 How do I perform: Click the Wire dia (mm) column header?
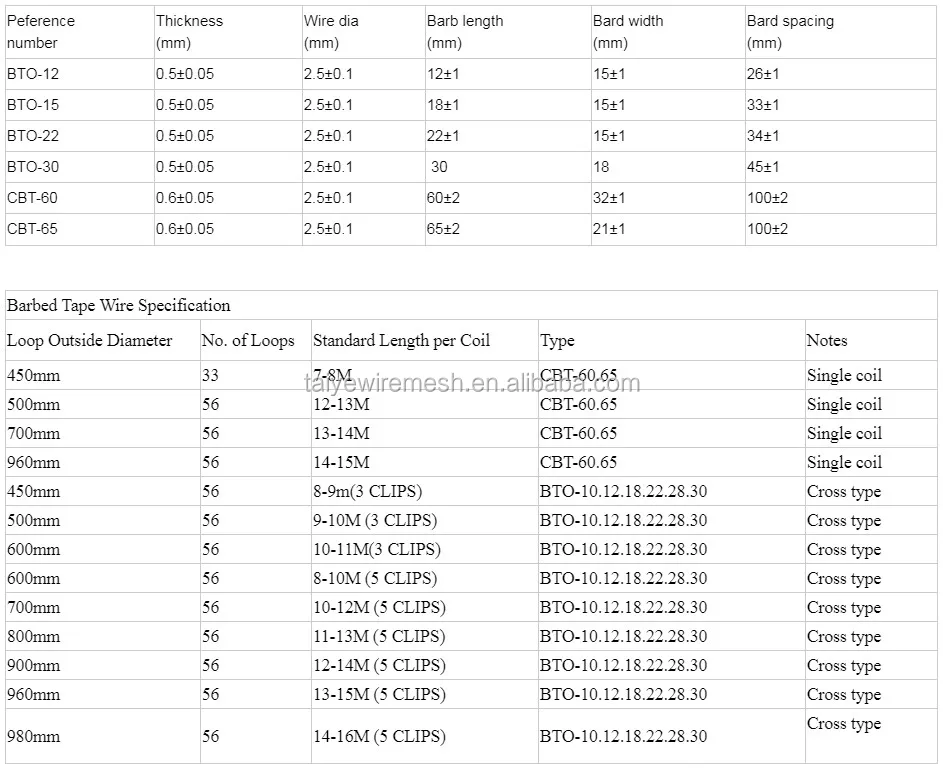[x=330, y=31]
